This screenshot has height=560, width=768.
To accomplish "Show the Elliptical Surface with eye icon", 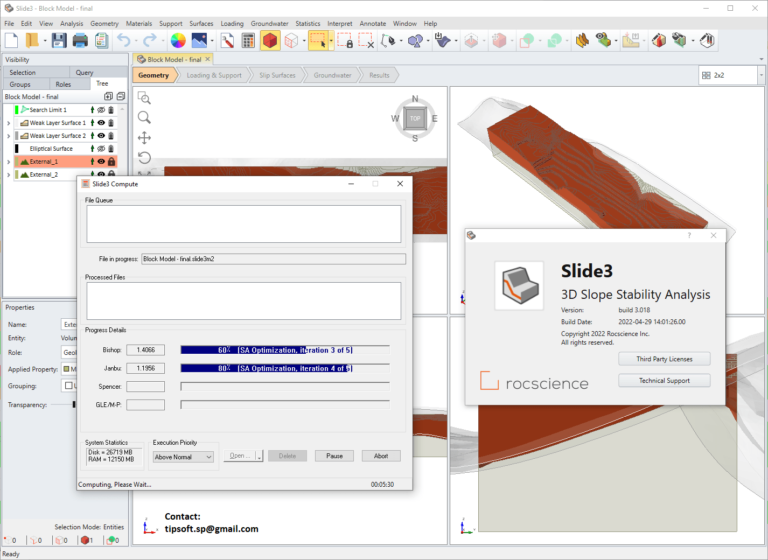I will click(x=101, y=148).
